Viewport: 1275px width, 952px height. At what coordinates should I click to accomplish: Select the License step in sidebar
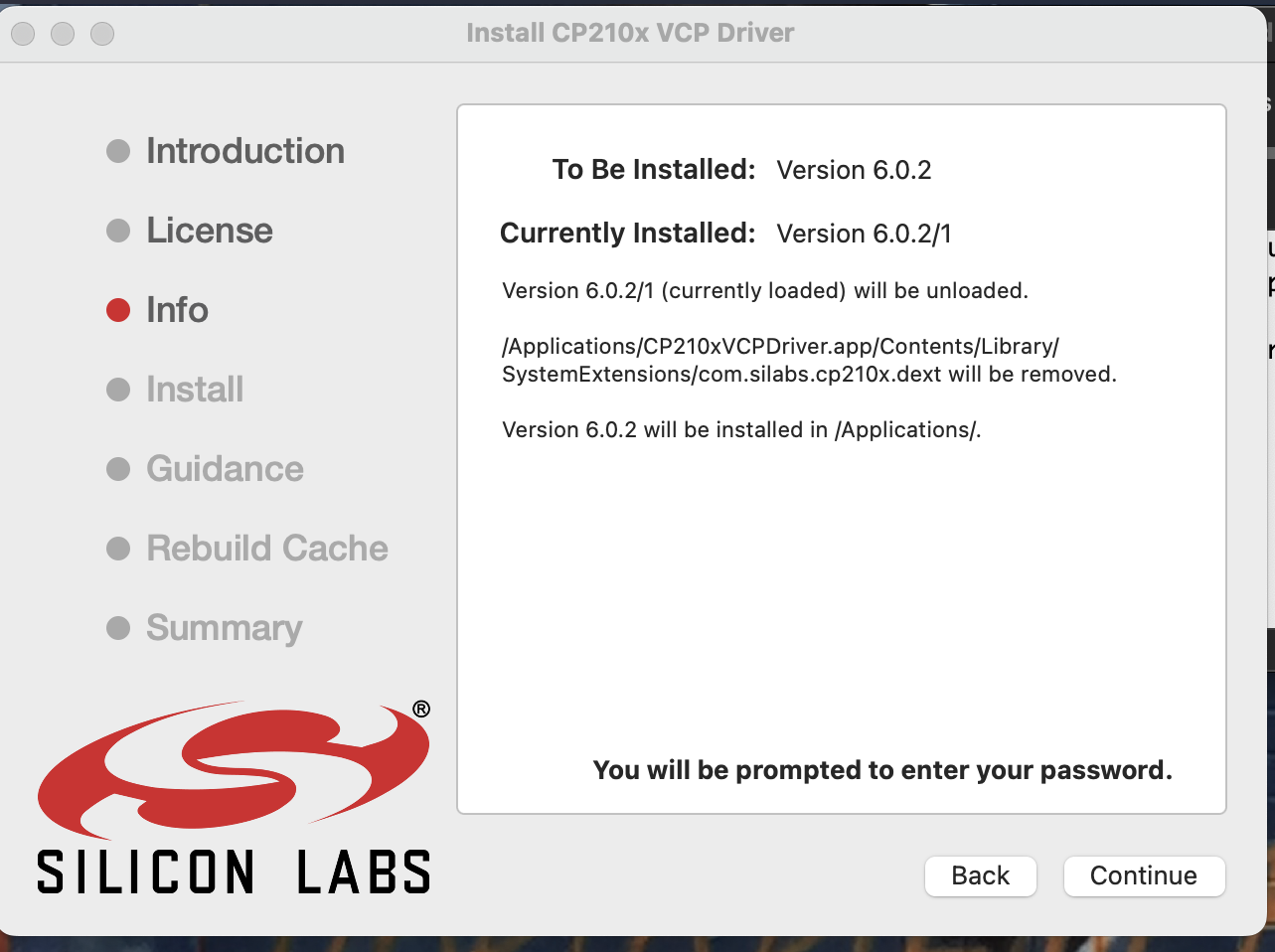210,231
